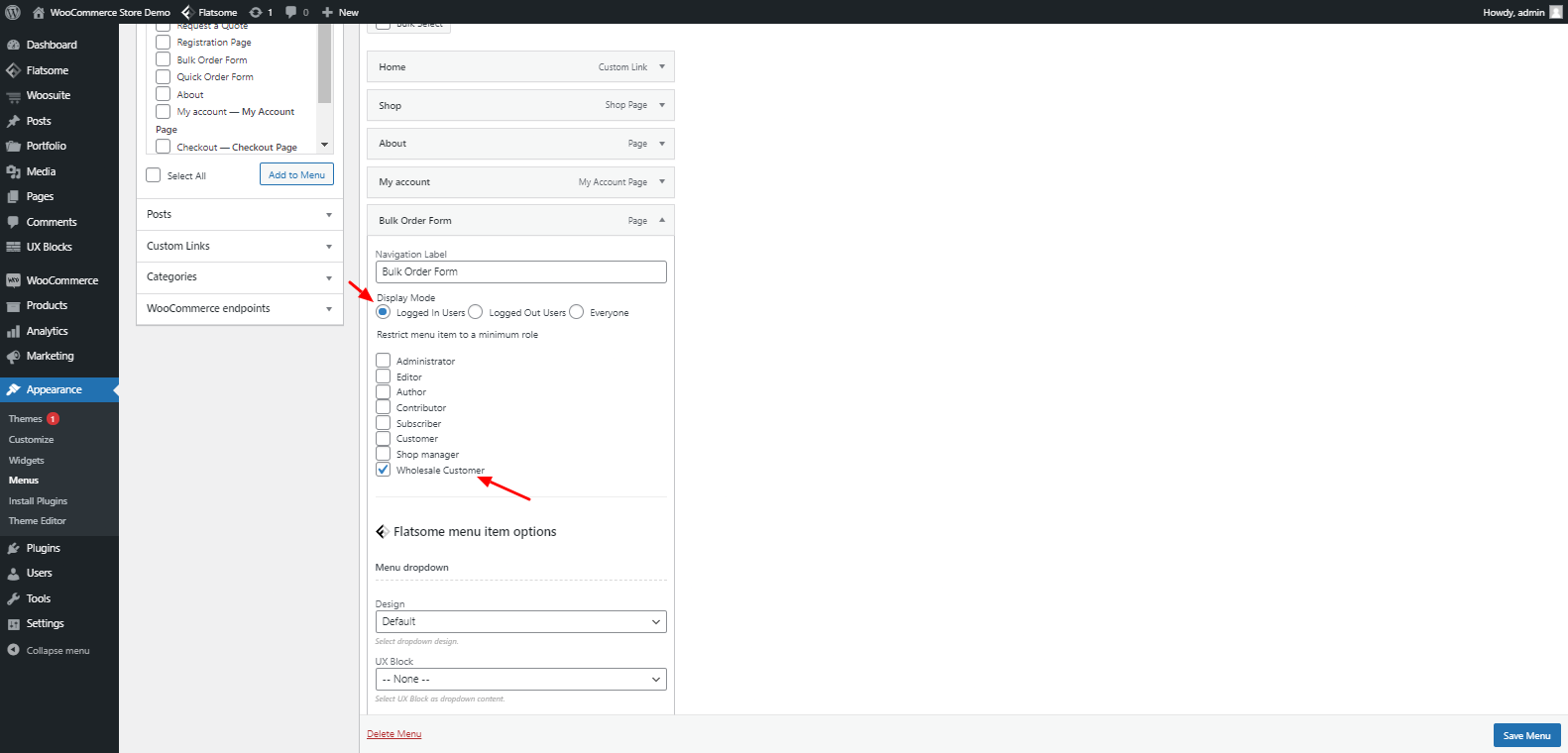Click the Woosuite sidebar icon
Viewport: 1568px width, 753px height.
[x=13, y=96]
